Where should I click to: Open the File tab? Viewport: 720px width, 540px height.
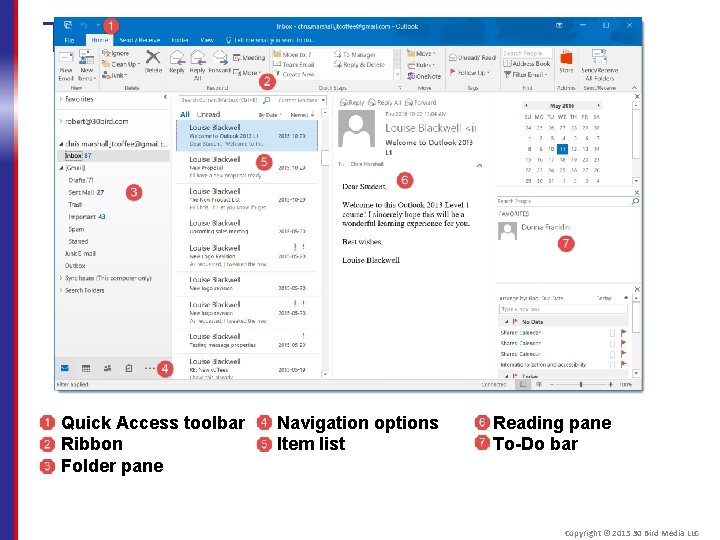click(69, 40)
